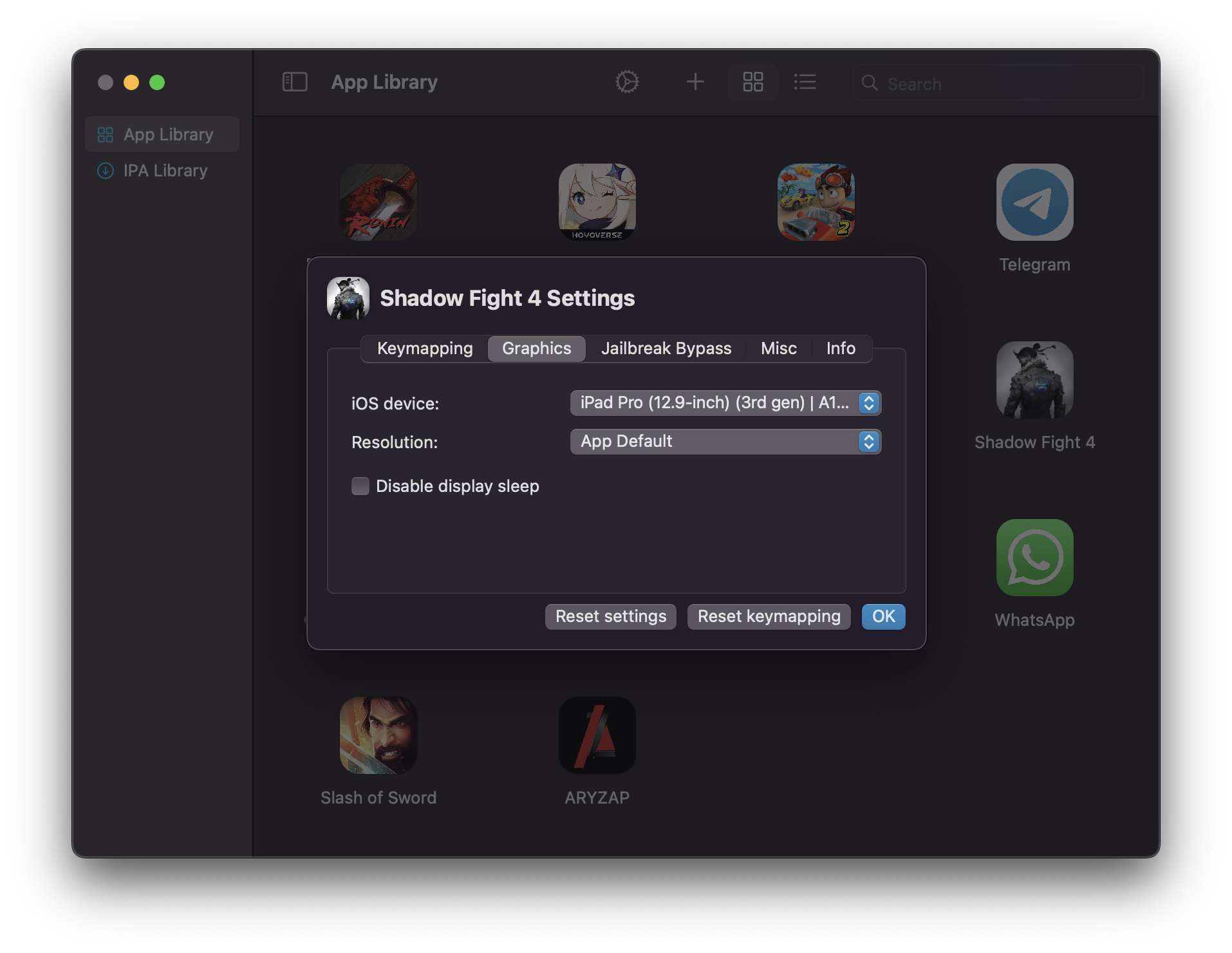This screenshot has width=1232, height=953.
Task: Open the settings gear in toolbar
Action: 627,82
